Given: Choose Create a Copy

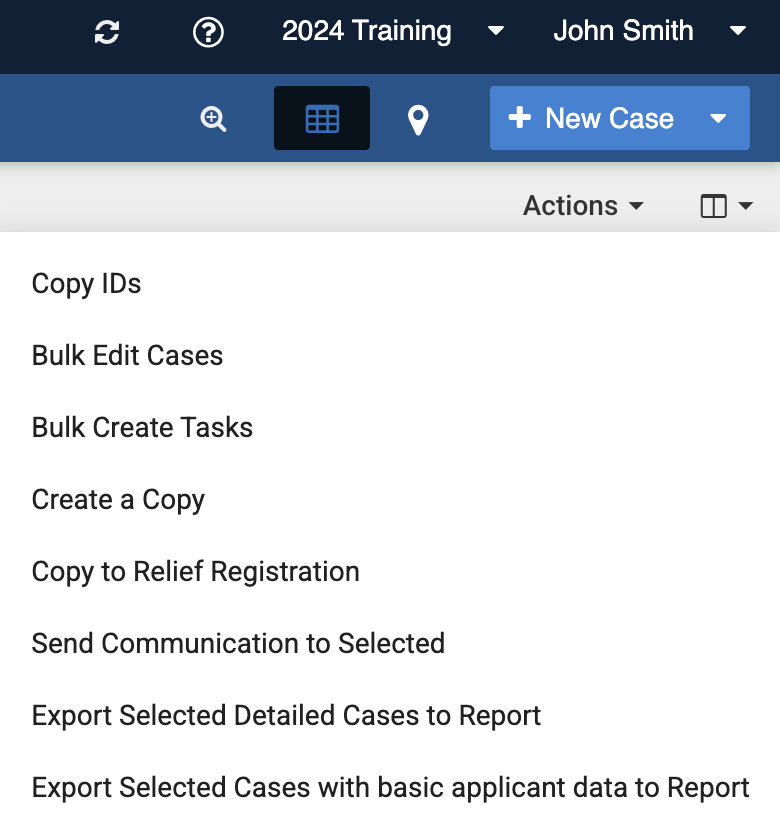Looking at the screenshot, I should pos(118,500).
